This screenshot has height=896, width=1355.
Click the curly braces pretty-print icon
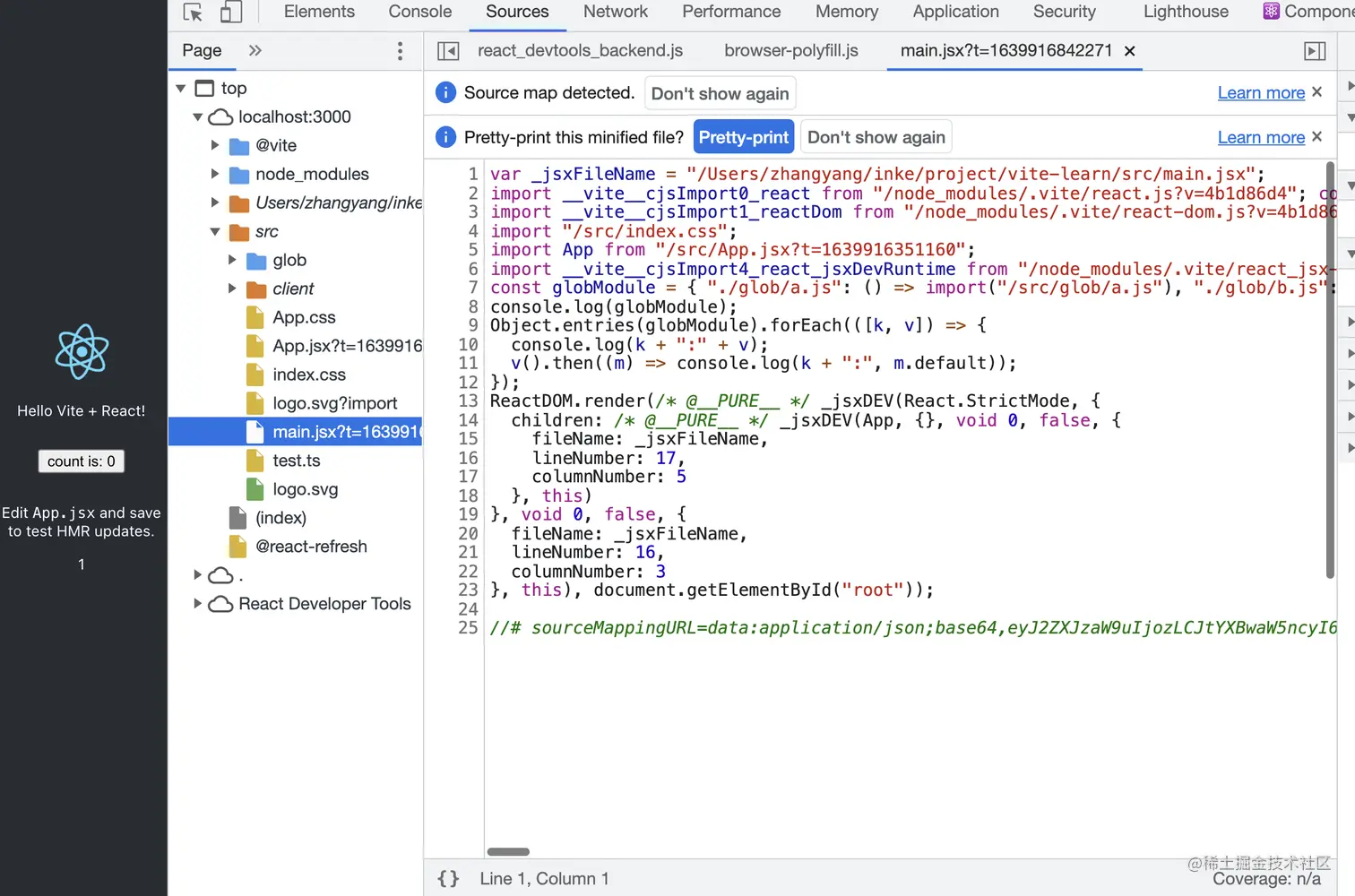tap(448, 879)
